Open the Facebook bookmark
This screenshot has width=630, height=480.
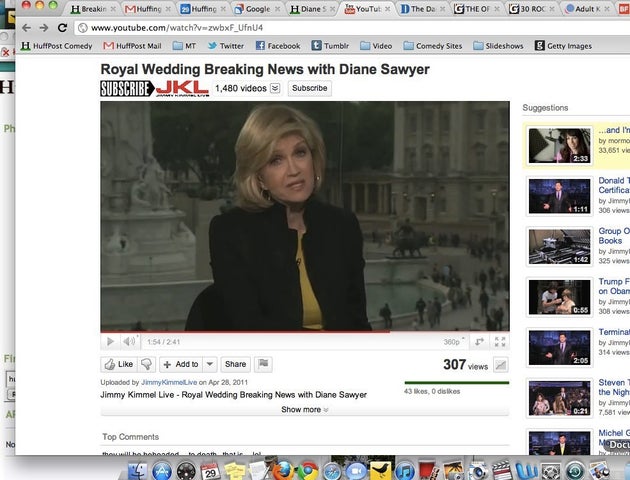[278, 46]
